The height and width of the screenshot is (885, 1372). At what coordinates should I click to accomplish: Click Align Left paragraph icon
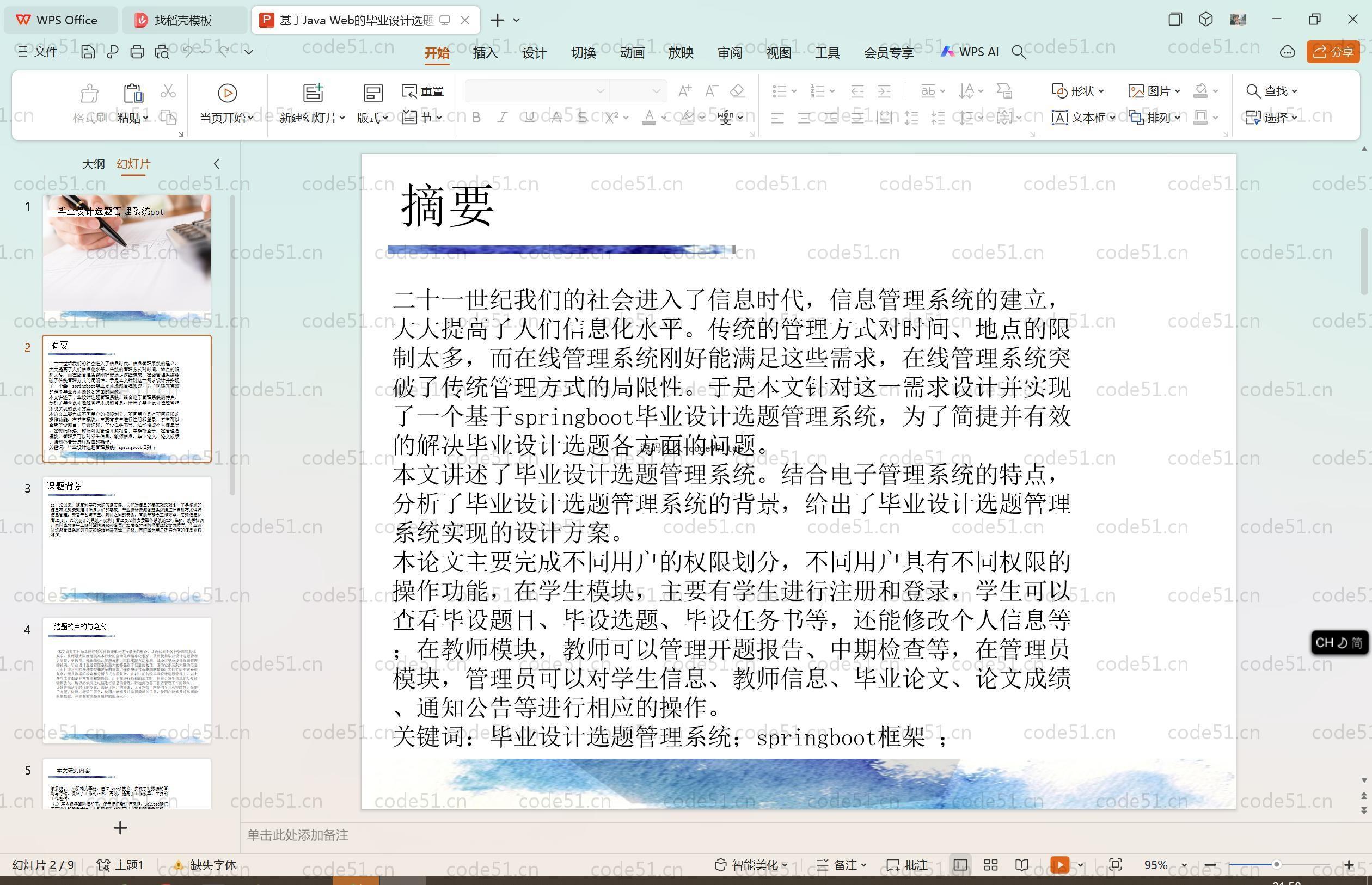777,119
